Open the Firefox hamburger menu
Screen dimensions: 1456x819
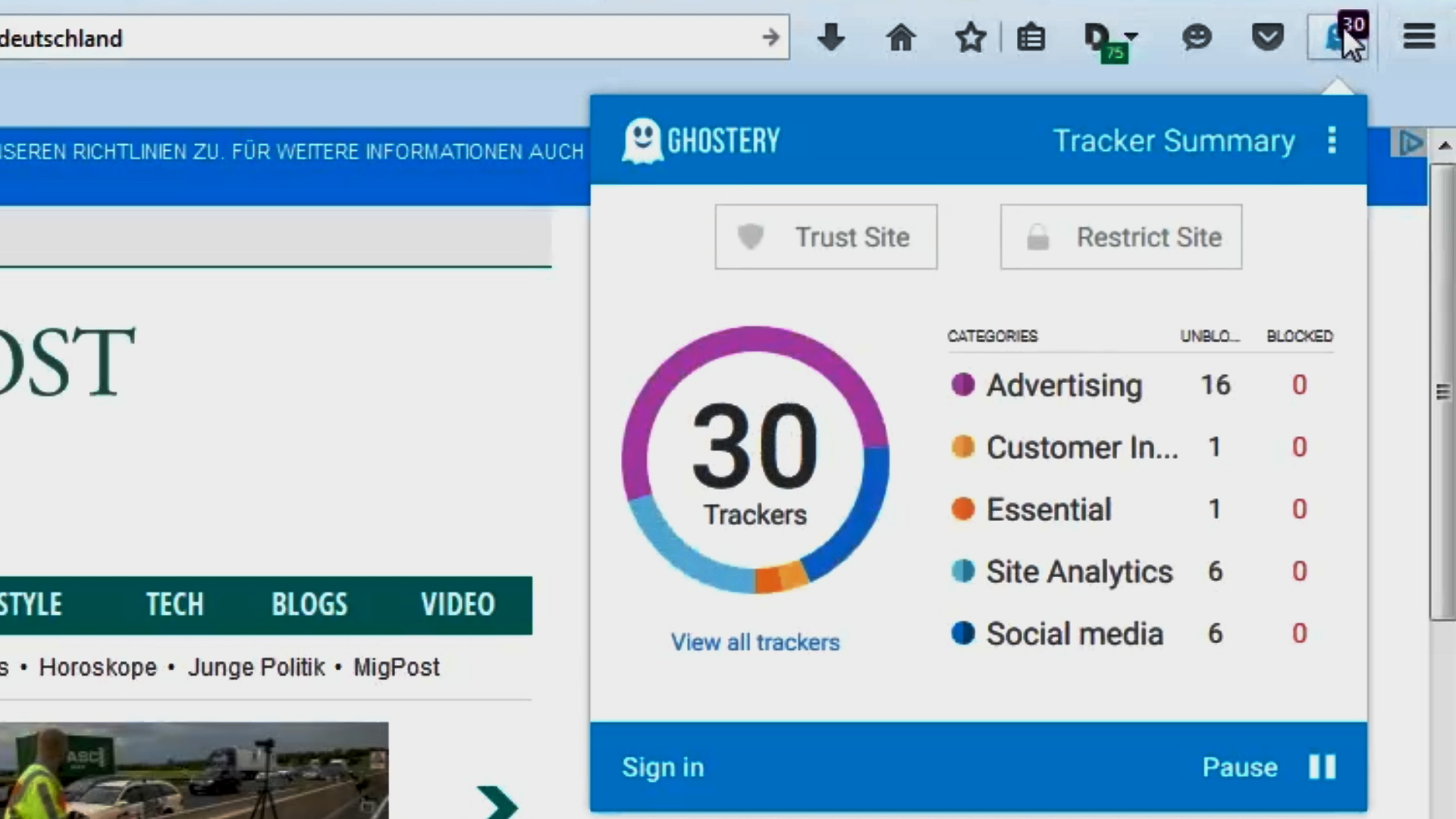pos(1419,36)
